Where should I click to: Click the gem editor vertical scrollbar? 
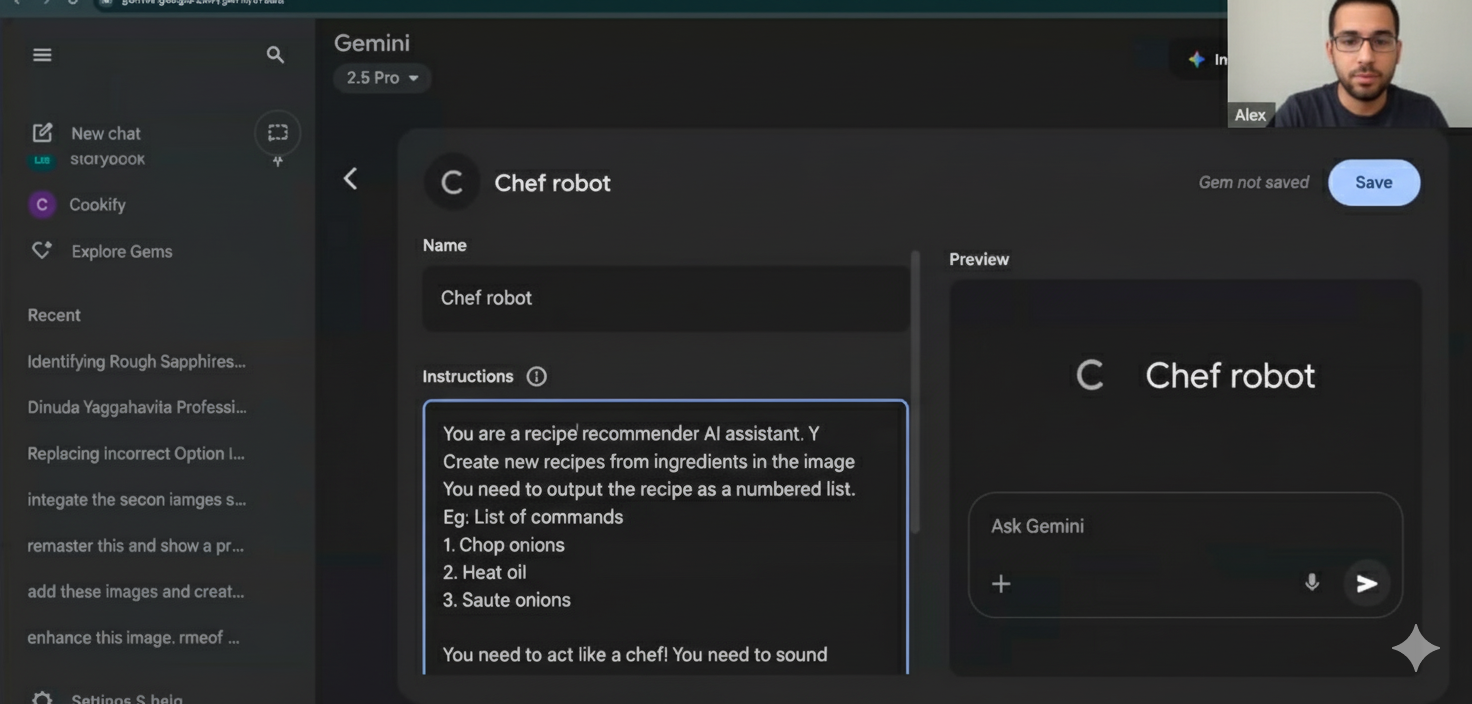click(x=915, y=390)
